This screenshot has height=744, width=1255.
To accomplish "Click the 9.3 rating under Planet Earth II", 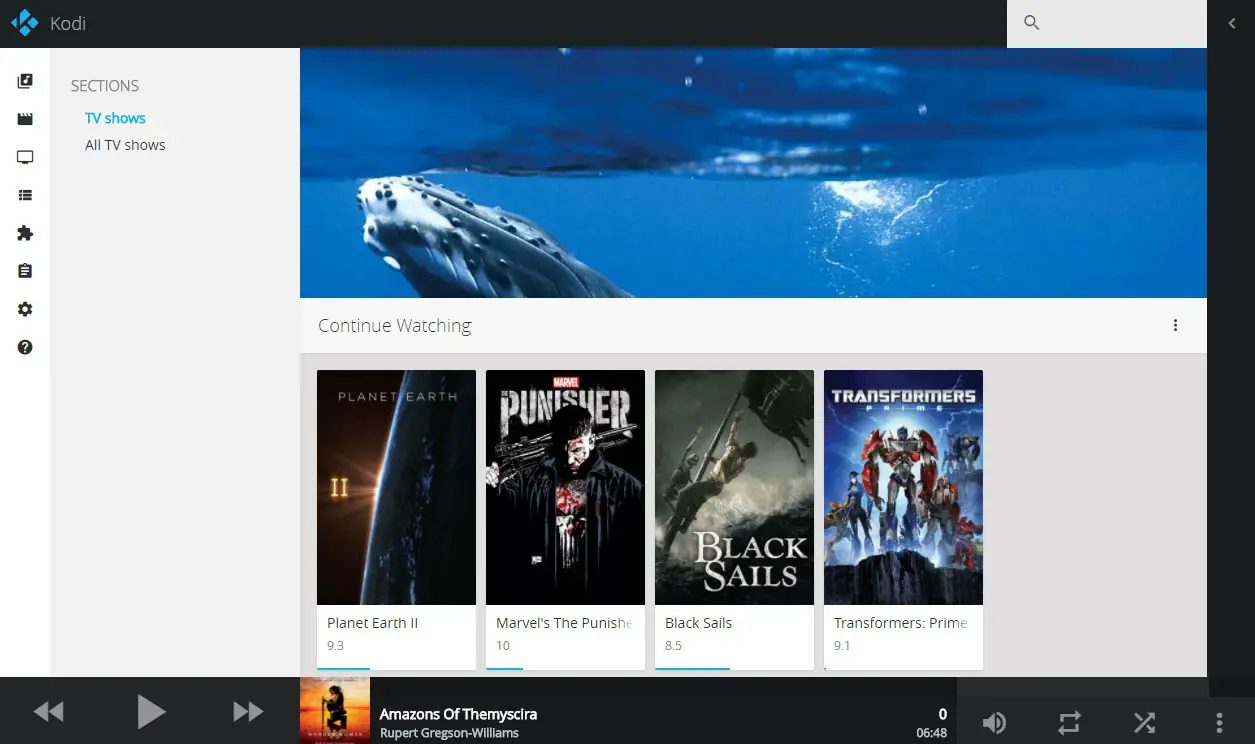I will 335,645.
